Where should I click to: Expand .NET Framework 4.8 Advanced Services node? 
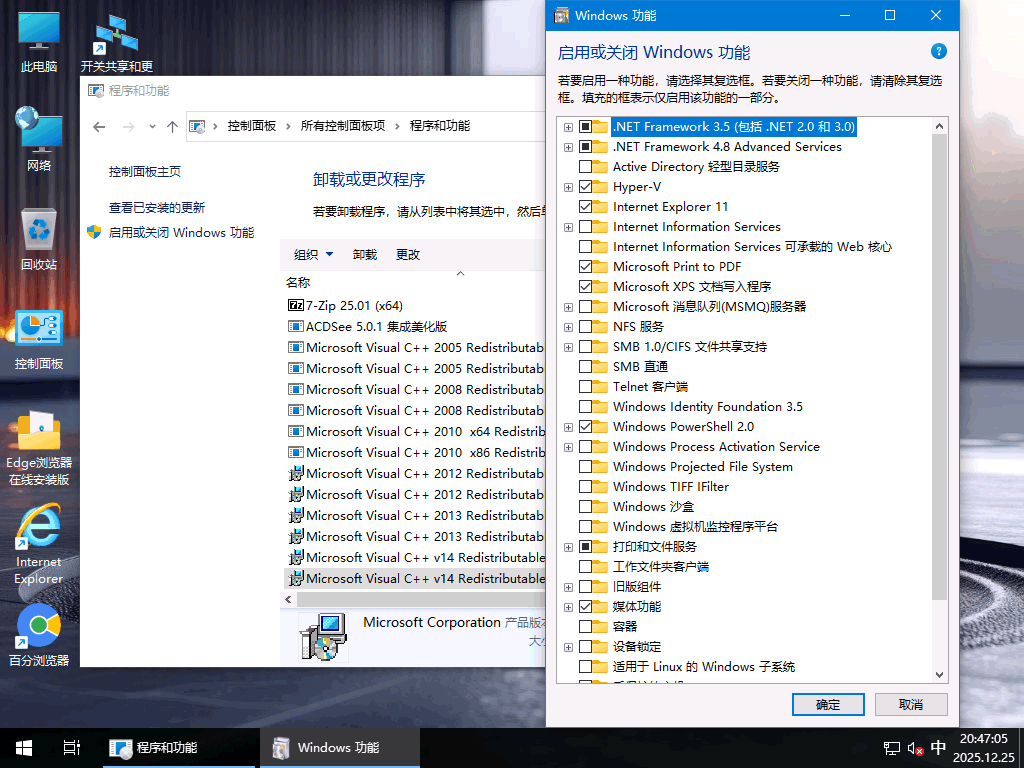(568, 148)
